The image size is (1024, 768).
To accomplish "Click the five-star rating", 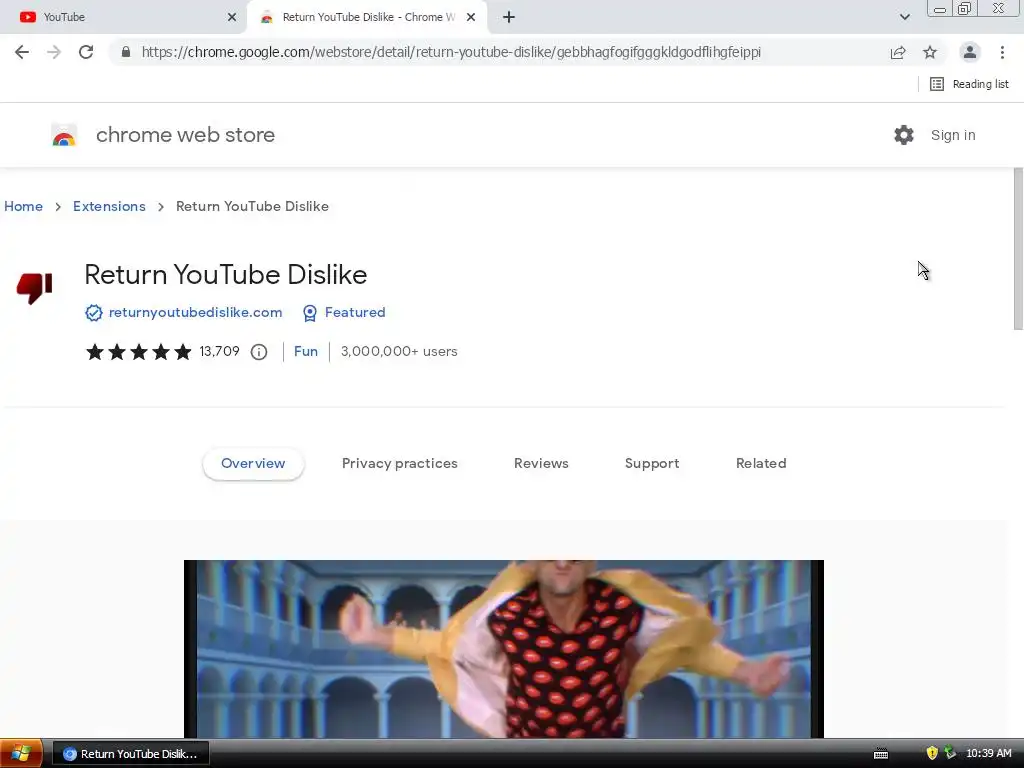I will coord(138,352).
